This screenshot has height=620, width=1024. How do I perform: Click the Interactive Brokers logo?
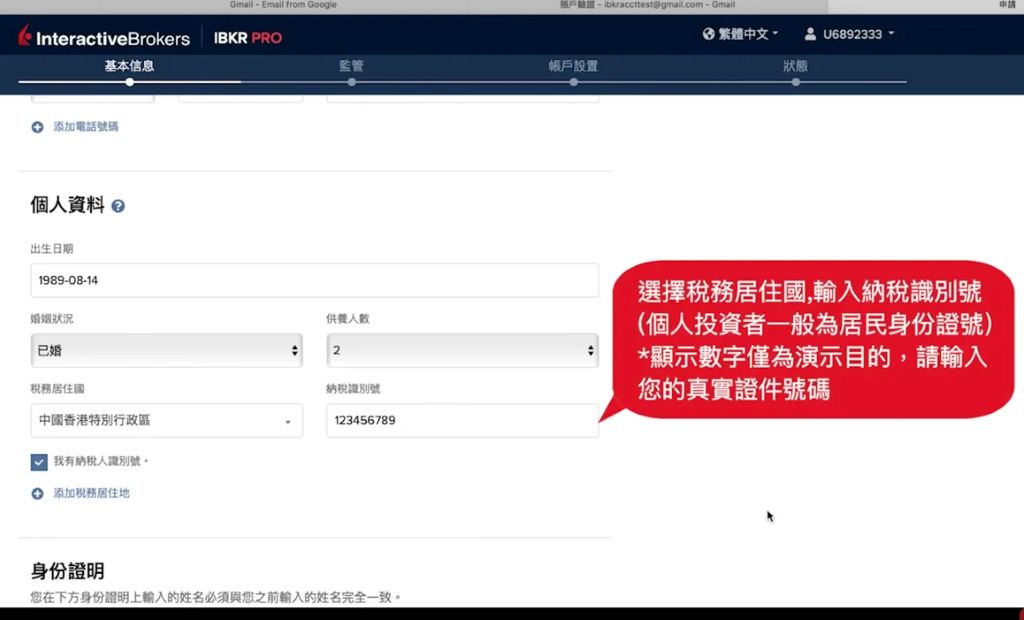(104, 38)
